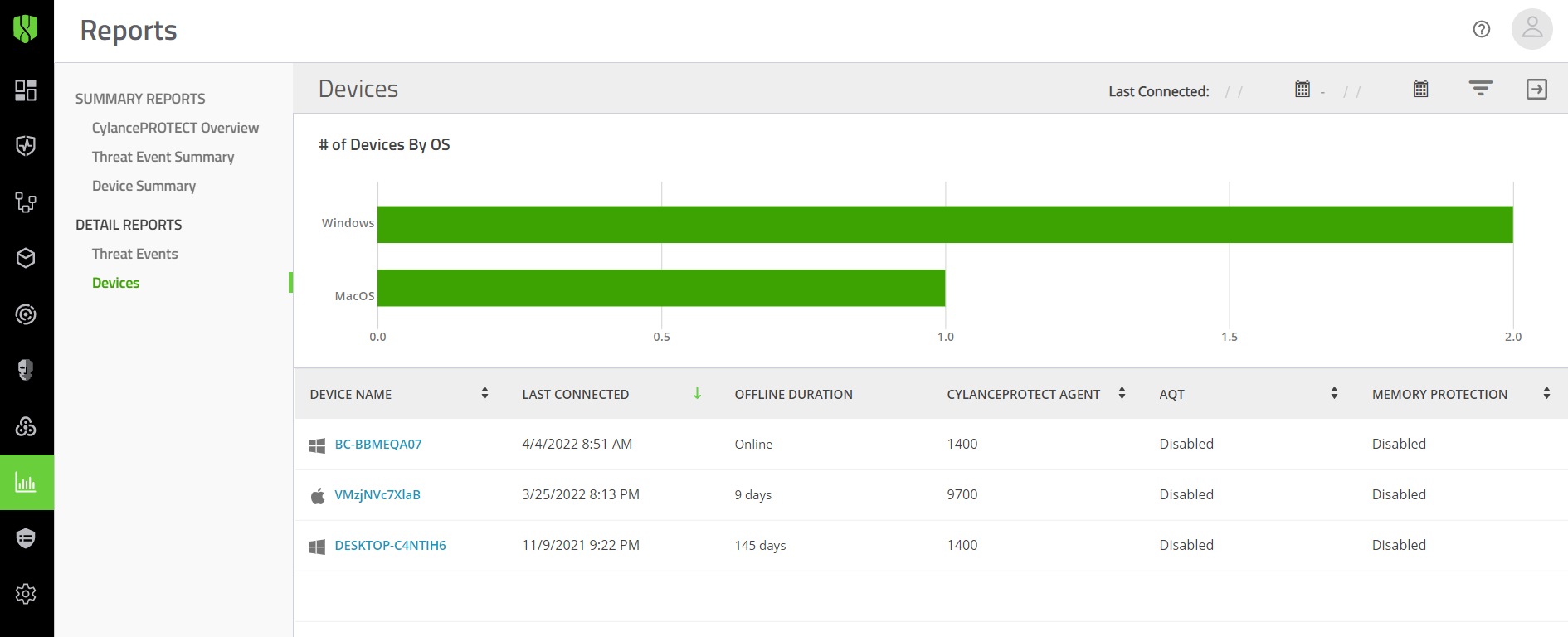The height and width of the screenshot is (637, 1568).
Task: Open device BC-BBMEQA07 link
Action: click(x=378, y=445)
